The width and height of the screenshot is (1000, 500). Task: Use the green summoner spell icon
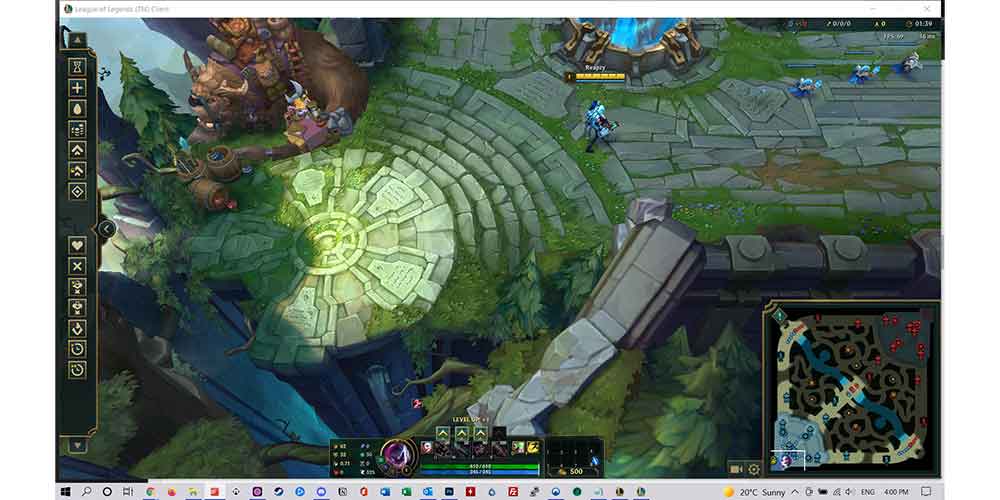tap(518, 448)
